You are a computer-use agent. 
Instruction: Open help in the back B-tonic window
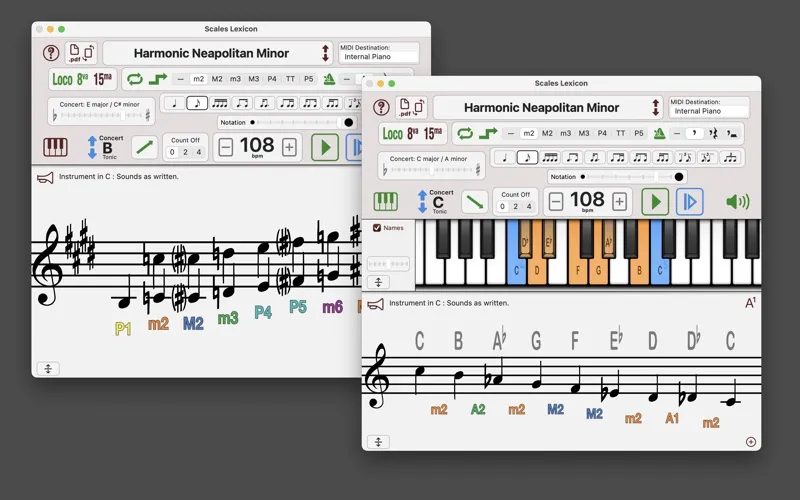51,53
